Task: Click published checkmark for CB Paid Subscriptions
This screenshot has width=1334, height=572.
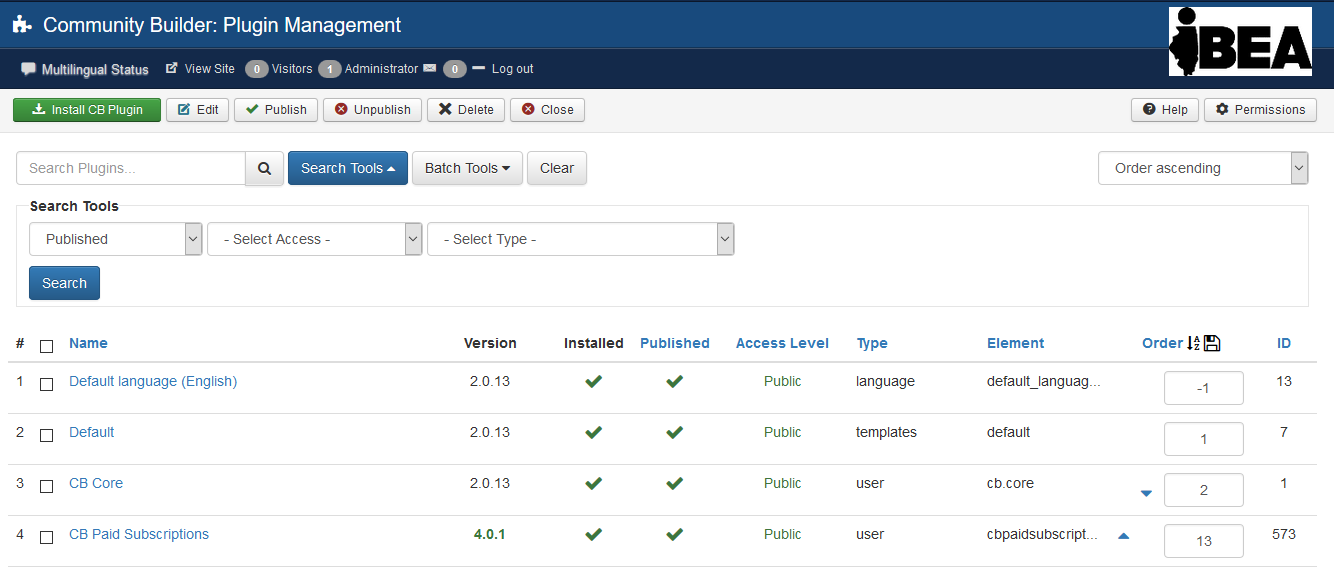Action: 675,534
